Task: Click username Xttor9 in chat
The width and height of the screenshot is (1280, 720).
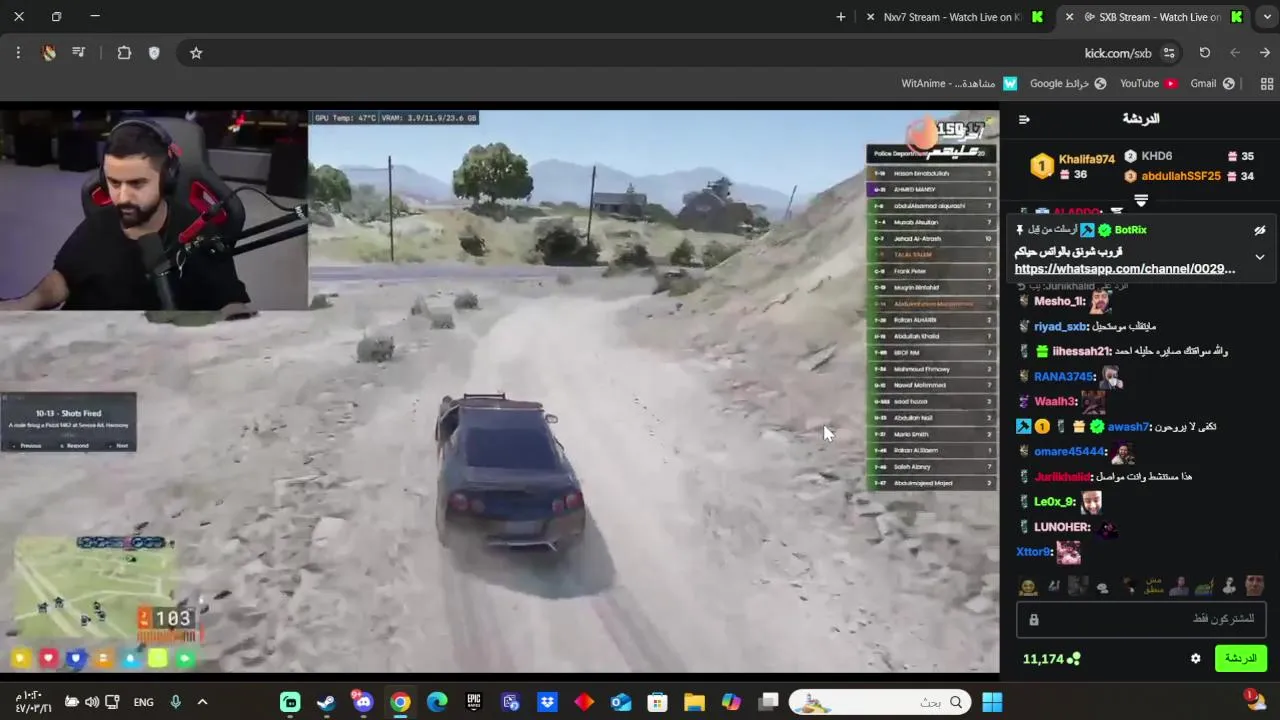Action: (x=1034, y=552)
